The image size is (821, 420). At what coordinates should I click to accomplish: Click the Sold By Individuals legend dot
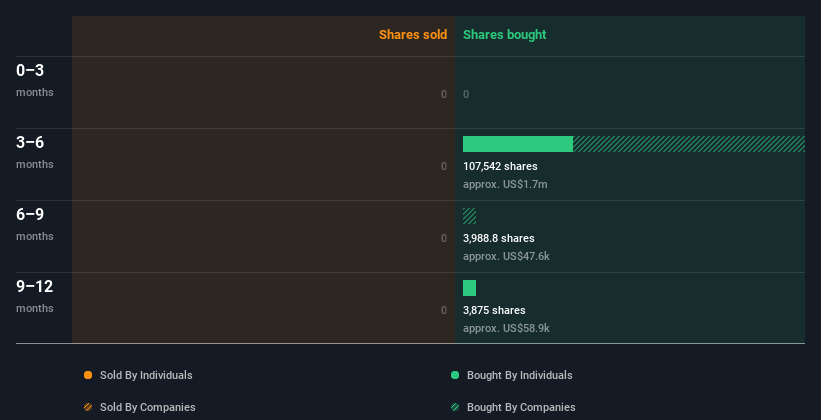pyautogui.click(x=88, y=375)
